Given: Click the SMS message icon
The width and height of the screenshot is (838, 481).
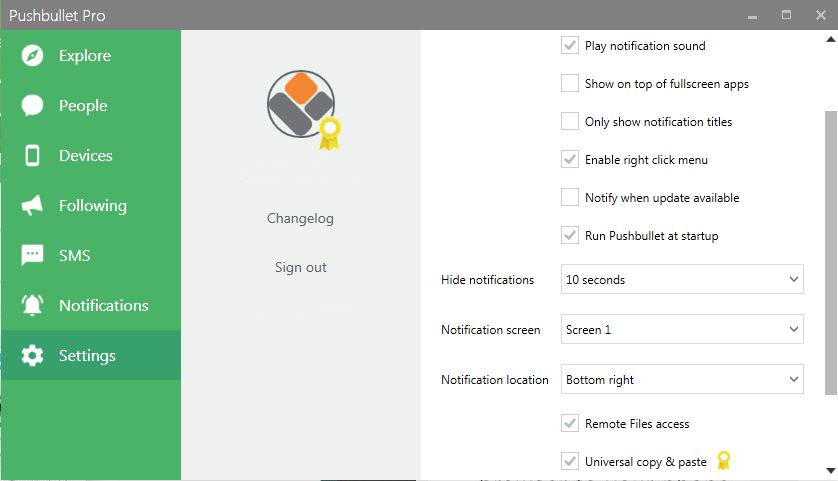Looking at the screenshot, I should point(32,255).
